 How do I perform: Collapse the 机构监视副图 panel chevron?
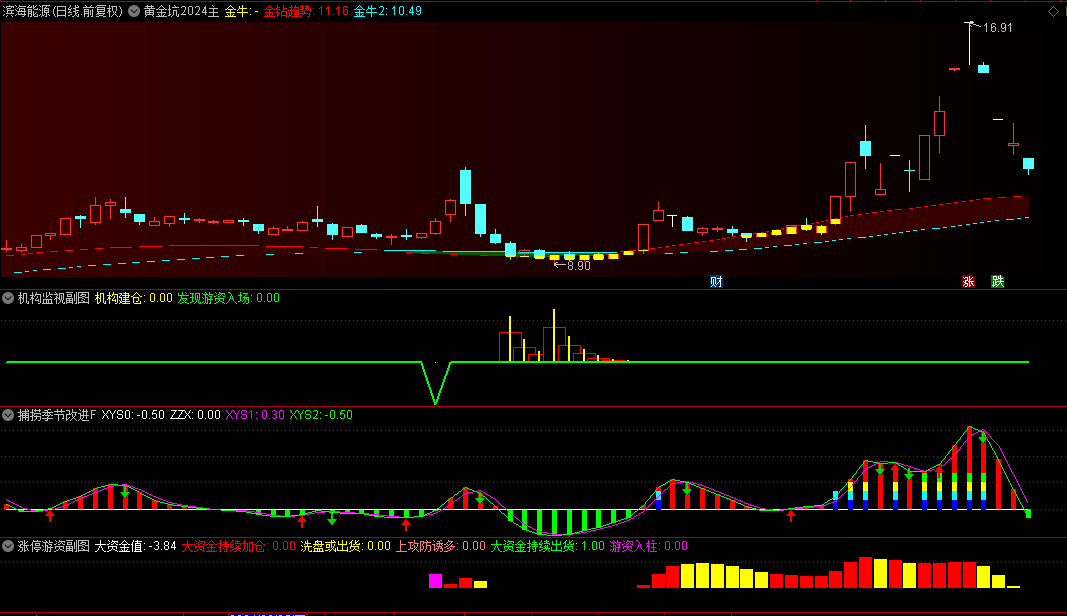[8, 298]
